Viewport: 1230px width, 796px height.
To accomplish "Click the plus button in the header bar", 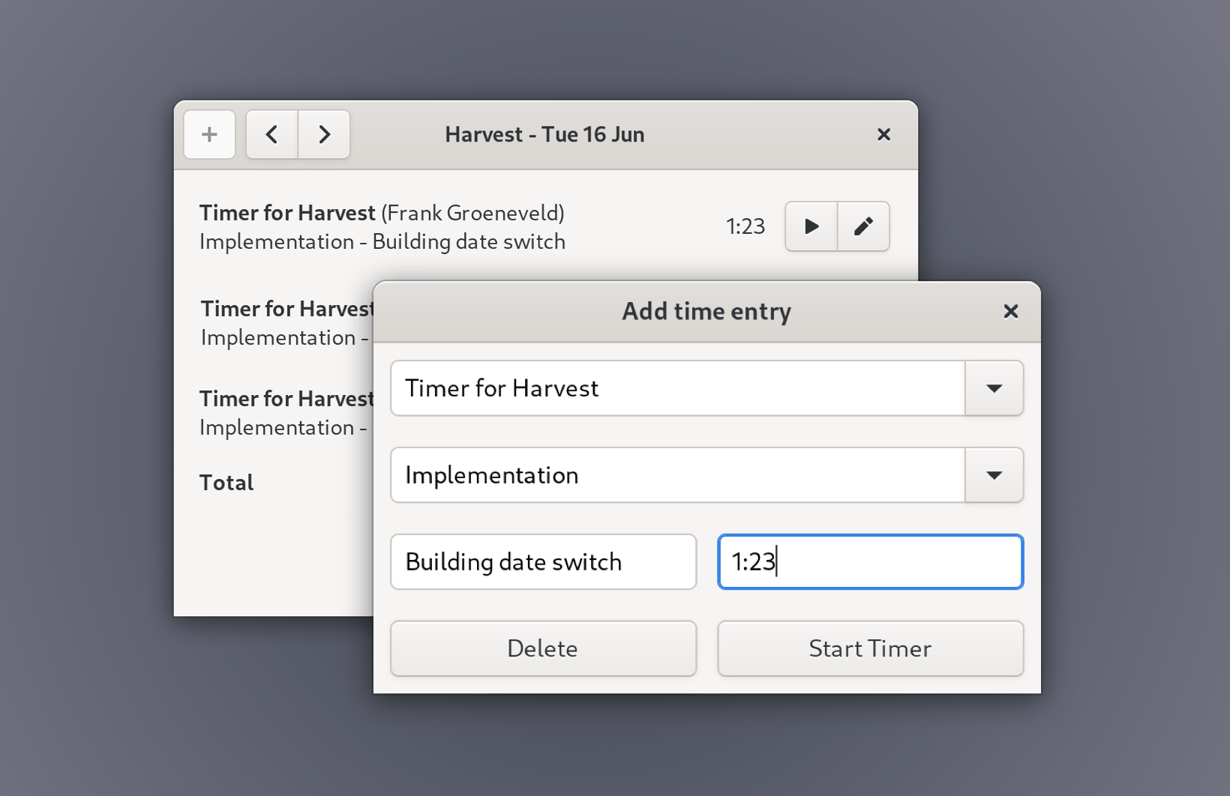I will tap(209, 134).
